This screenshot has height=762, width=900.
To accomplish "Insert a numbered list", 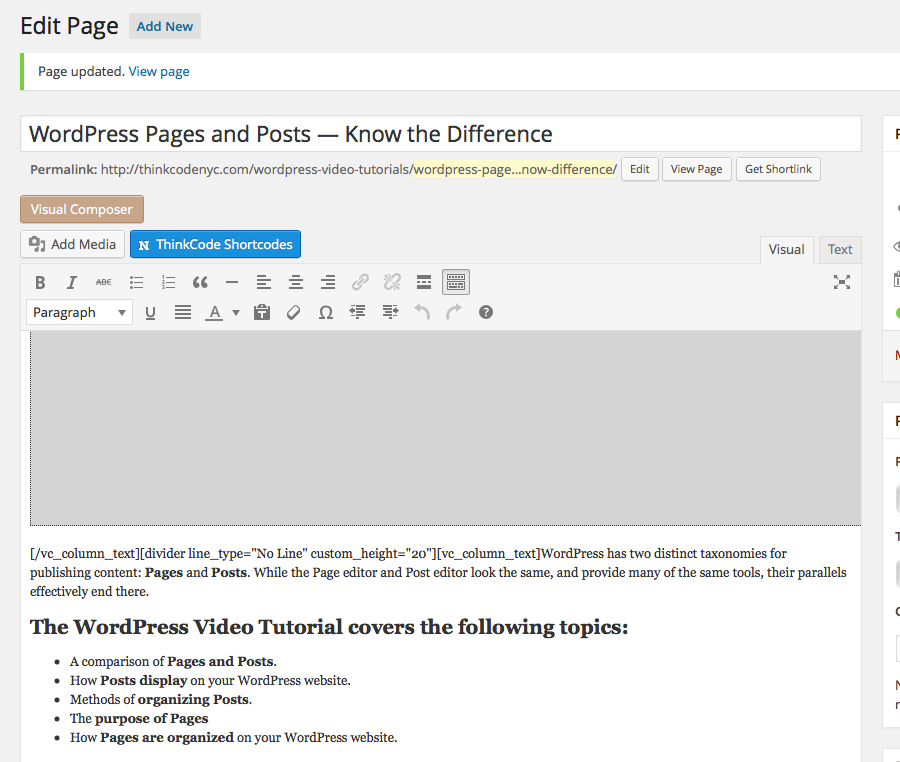I will [168, 282].
